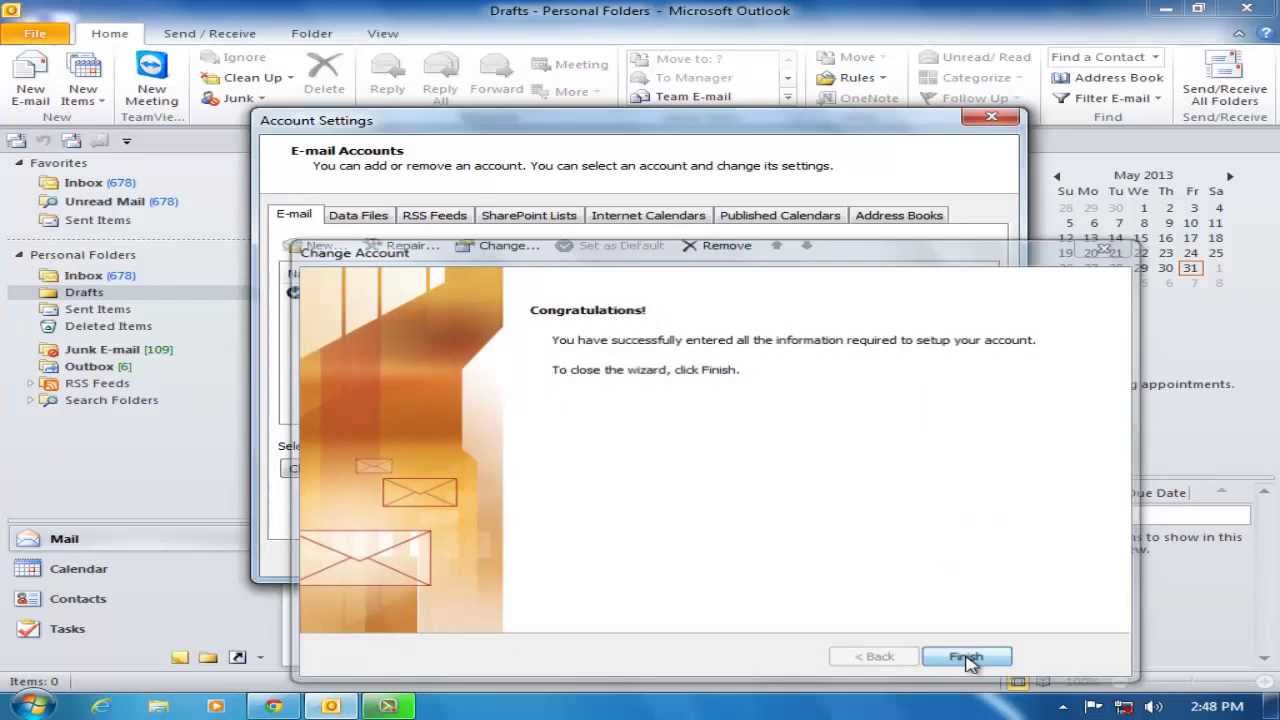The image size is (1280, 720).
Task: Click the Windows Media Player taskbar icon
Action: 215,706
